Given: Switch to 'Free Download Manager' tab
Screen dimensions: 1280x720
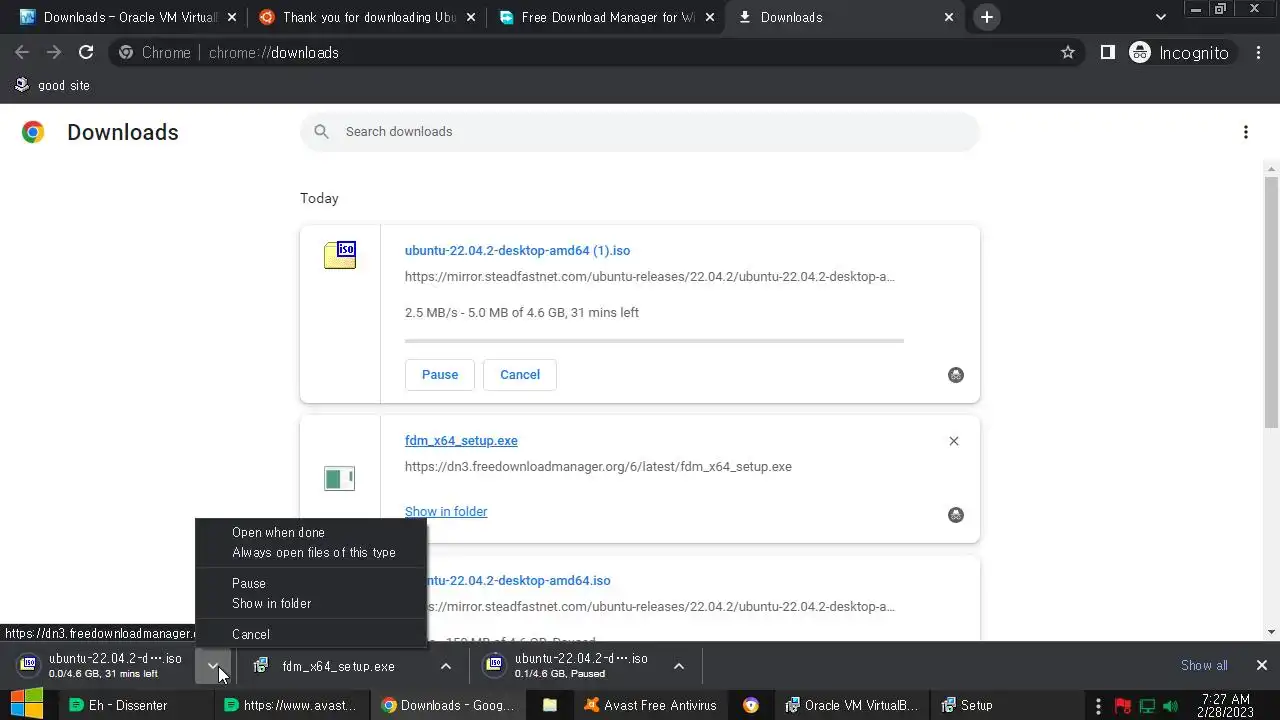Looking at the screenshot, I should 605,17.
